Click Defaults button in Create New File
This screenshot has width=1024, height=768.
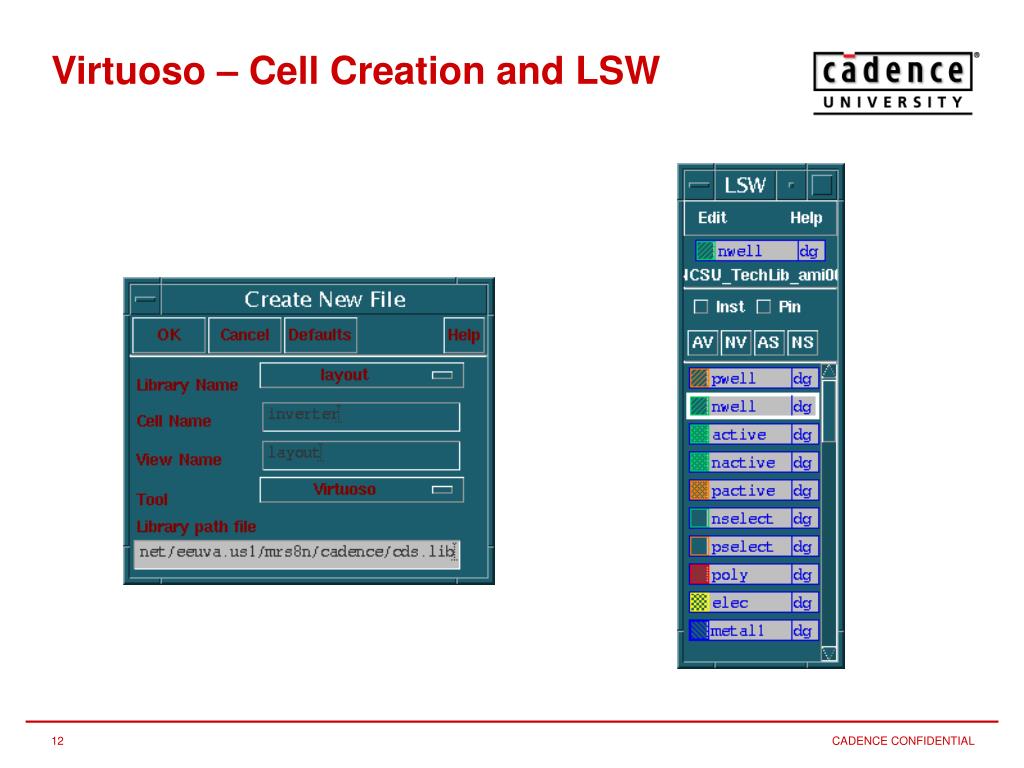coord(320,335)
